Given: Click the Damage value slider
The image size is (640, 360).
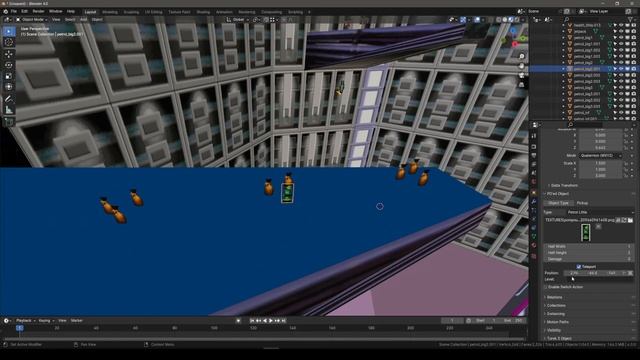Looking at the screenshot, I should tap(589, 259).
